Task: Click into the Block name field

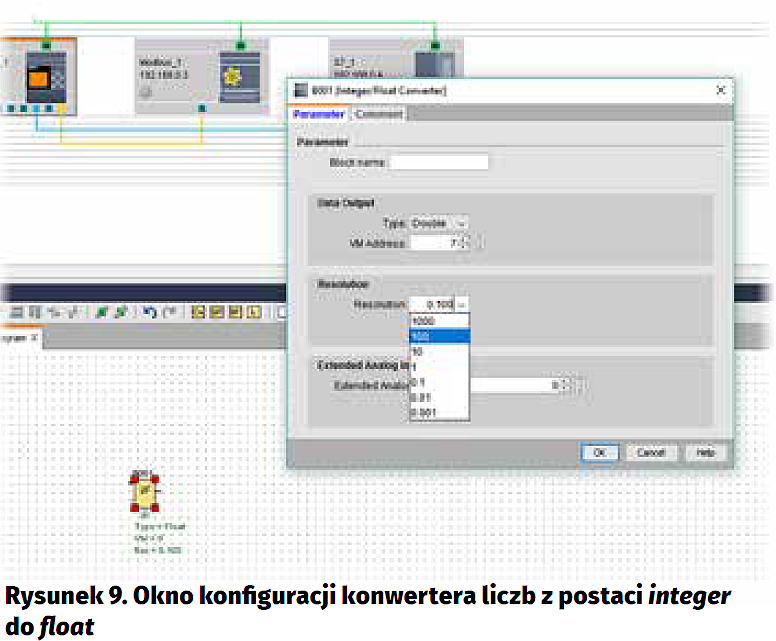Action: click(439, 162)
